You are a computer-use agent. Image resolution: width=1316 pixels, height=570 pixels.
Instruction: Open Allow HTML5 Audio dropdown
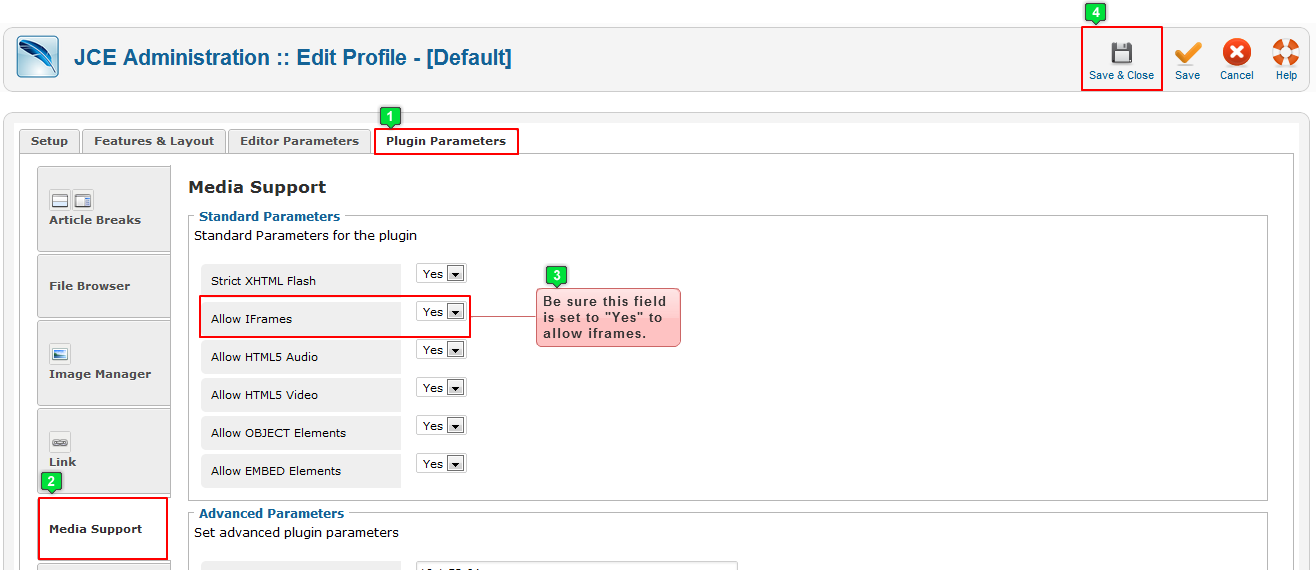[441, 350]
